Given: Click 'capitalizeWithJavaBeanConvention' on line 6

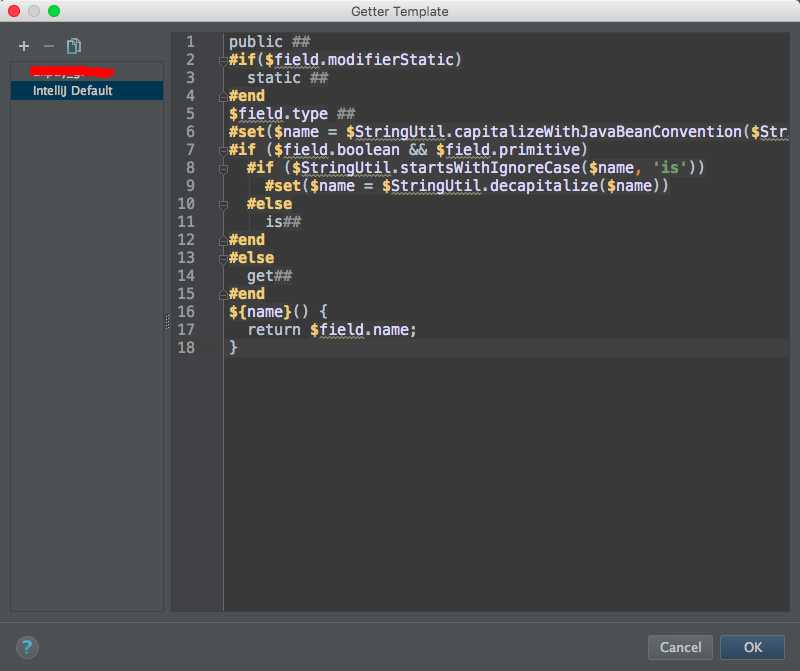Looking at the screenshot, I should (x=597, y=132).
